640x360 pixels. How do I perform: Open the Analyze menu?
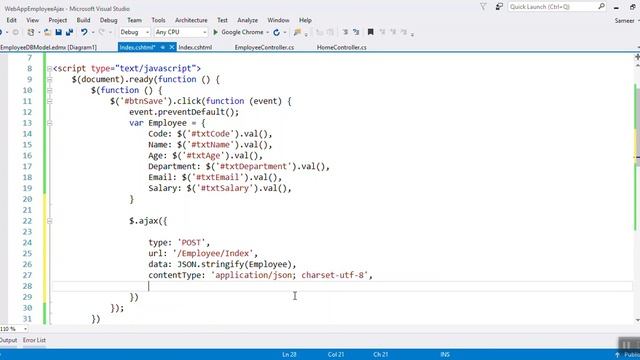(247, 20)
